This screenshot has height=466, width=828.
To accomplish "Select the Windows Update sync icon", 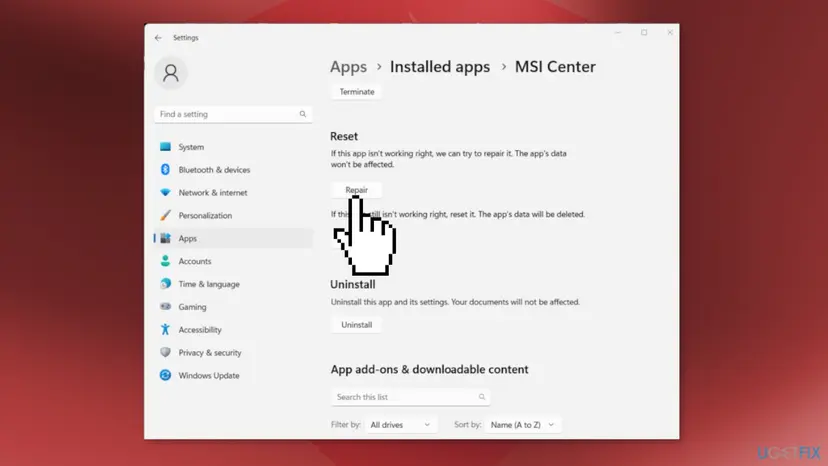I will [x=165, y=375].
